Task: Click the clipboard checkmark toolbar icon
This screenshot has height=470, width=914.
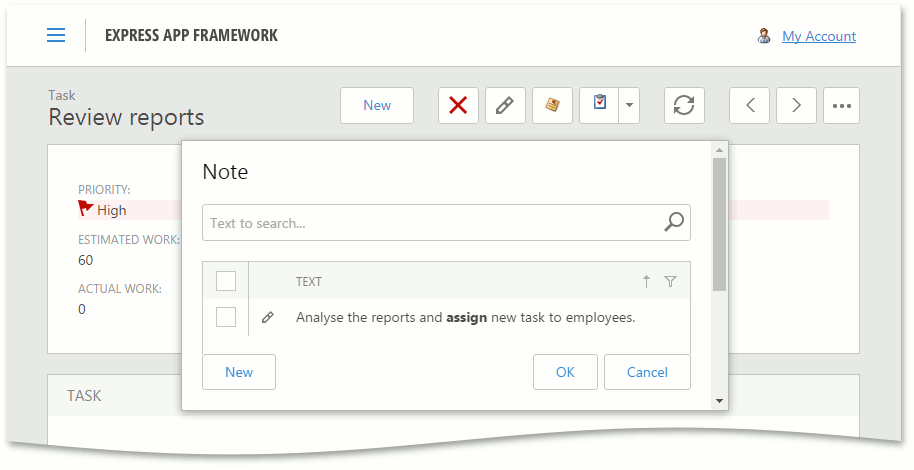Action: tap(599, 105)
